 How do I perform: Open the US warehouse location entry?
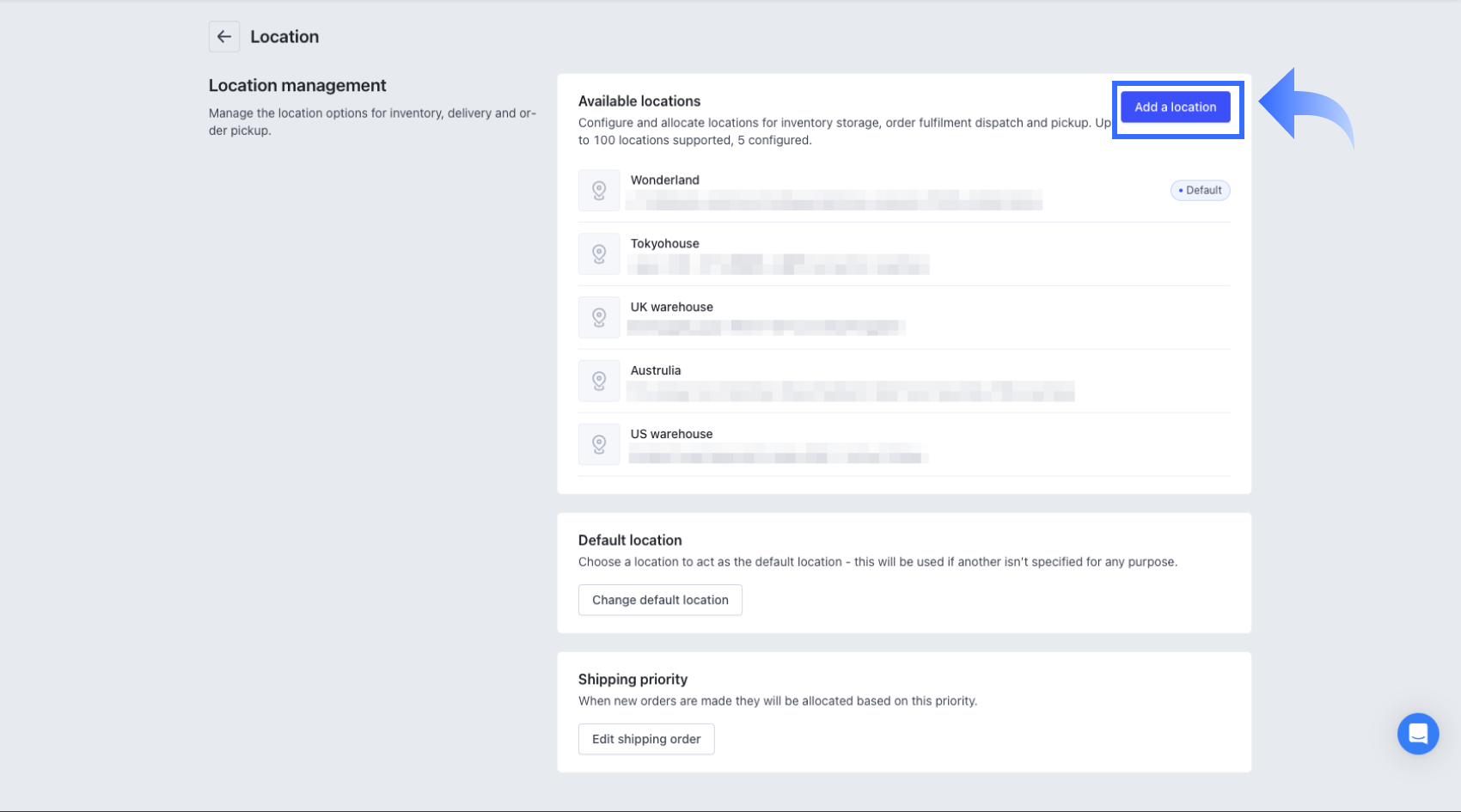pyautogui.click(x=671, y=435)
